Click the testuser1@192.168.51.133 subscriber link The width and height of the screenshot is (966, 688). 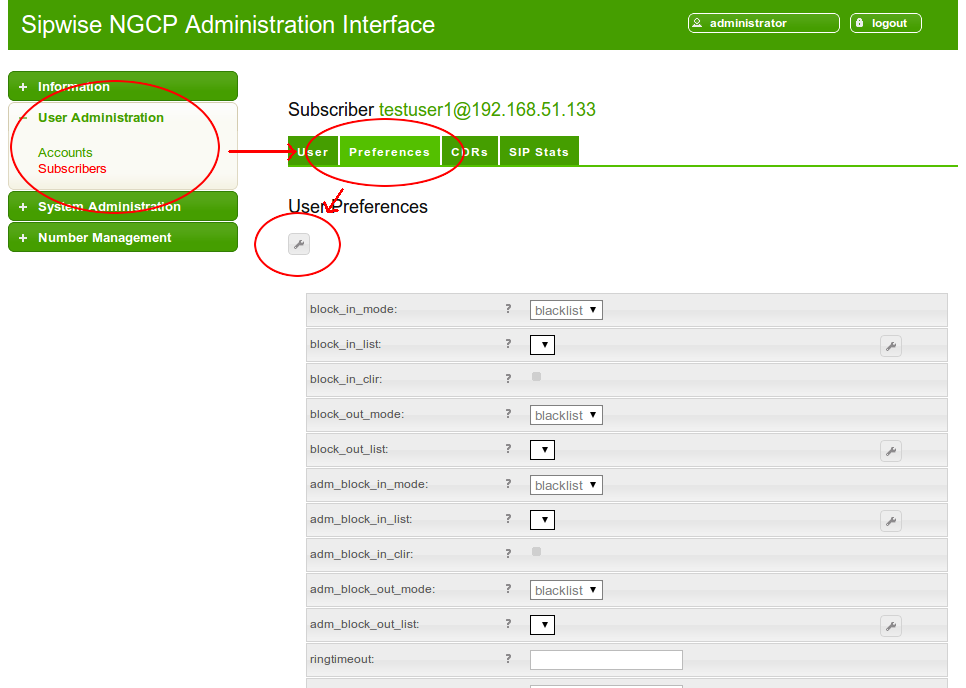[x=487, y=110]
